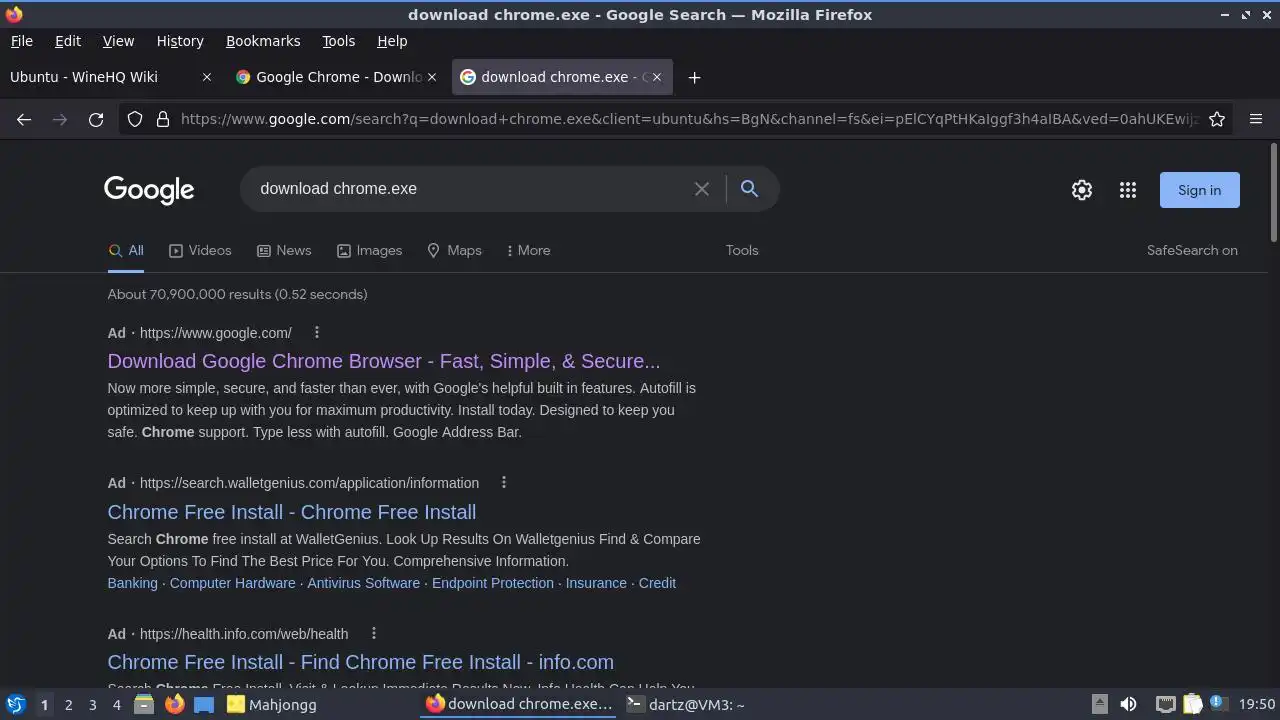Switch to the Google Chrome - Download tab

[337, 77]
